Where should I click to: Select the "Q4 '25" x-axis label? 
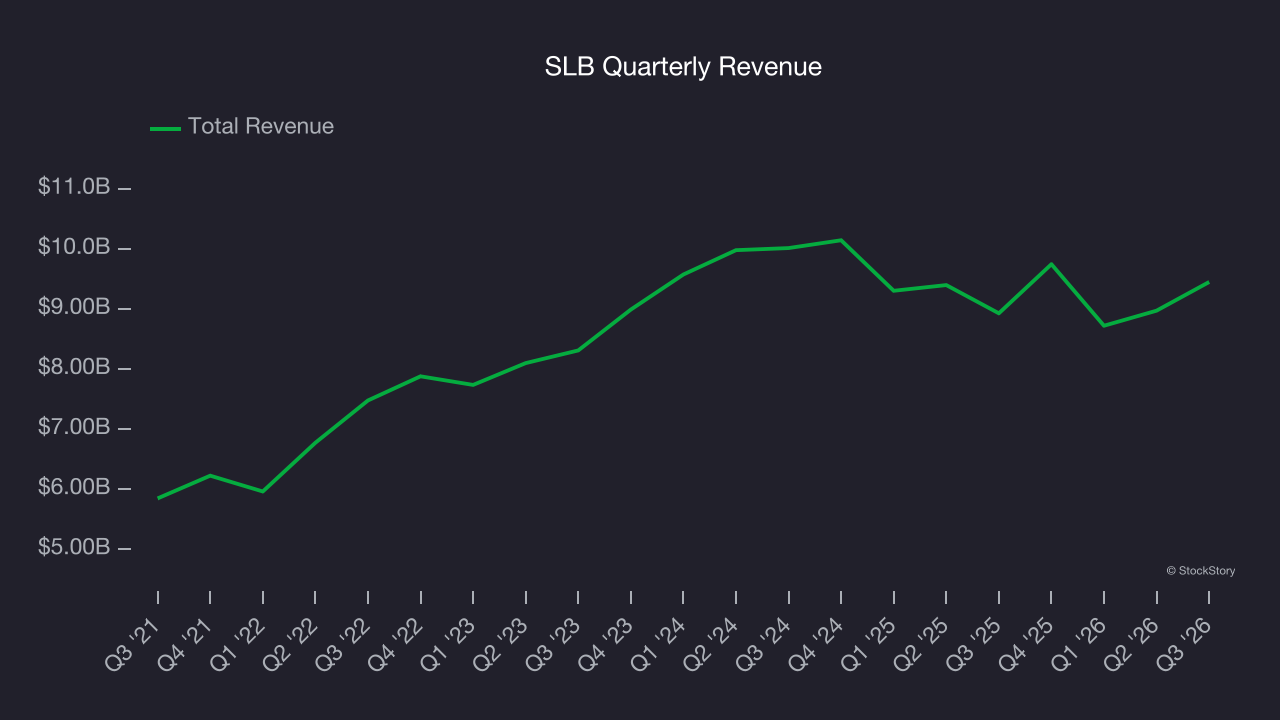coord(1027,644)
